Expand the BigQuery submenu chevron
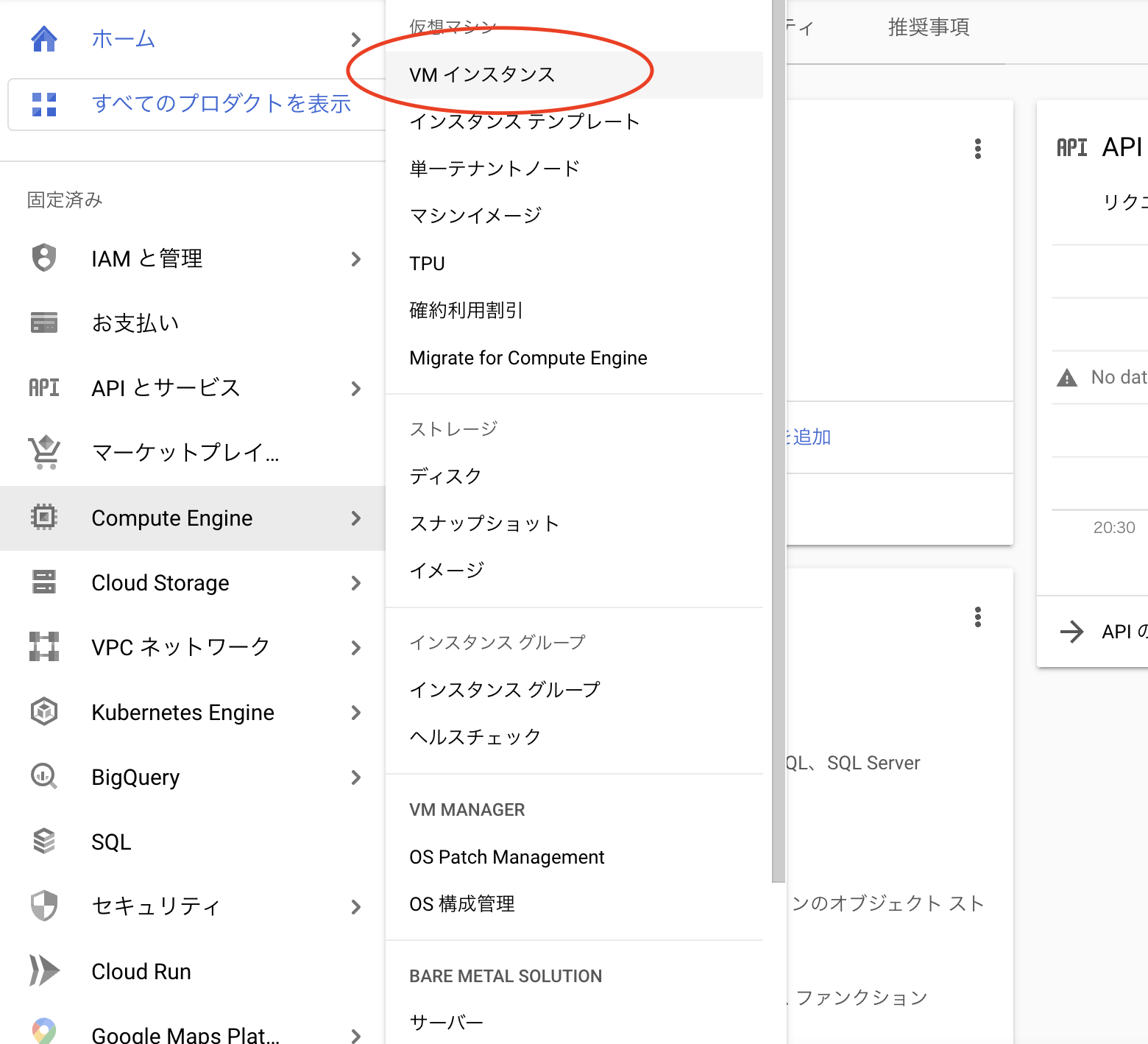The width and height of the screenshot is (1148, 1044). pos(356,777)
